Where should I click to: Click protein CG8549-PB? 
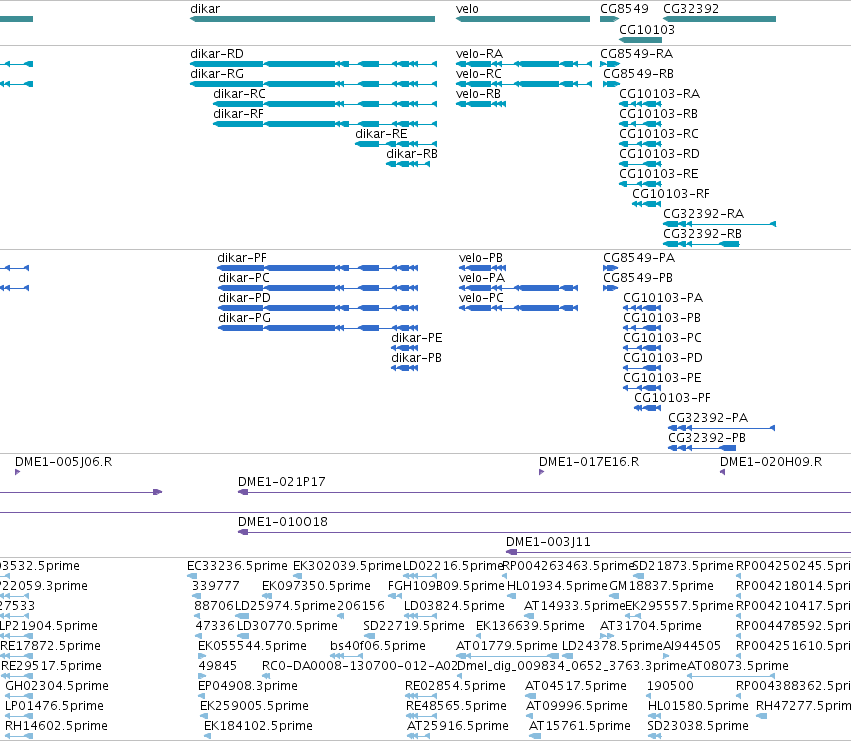pyautogui.click(x=638, y=278)
